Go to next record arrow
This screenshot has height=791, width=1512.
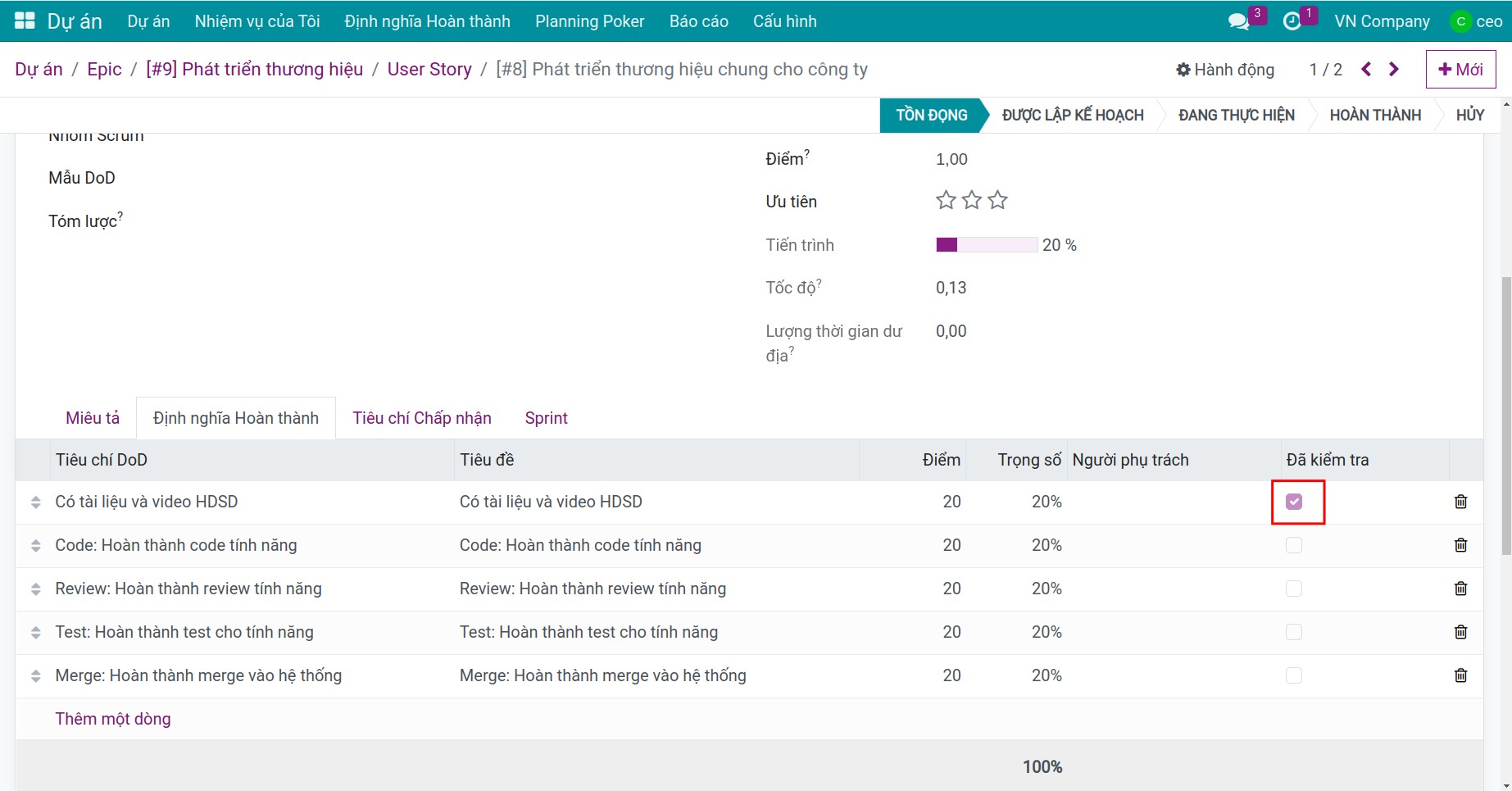point(1394,69)
